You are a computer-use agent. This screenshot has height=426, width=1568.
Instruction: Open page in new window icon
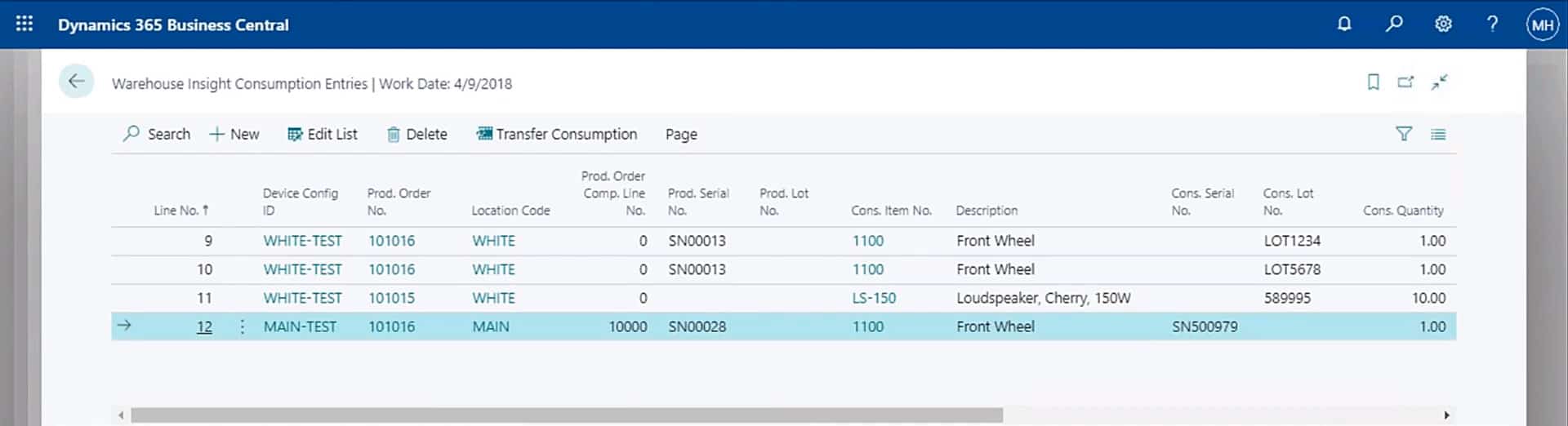(x=1405, y=82)
